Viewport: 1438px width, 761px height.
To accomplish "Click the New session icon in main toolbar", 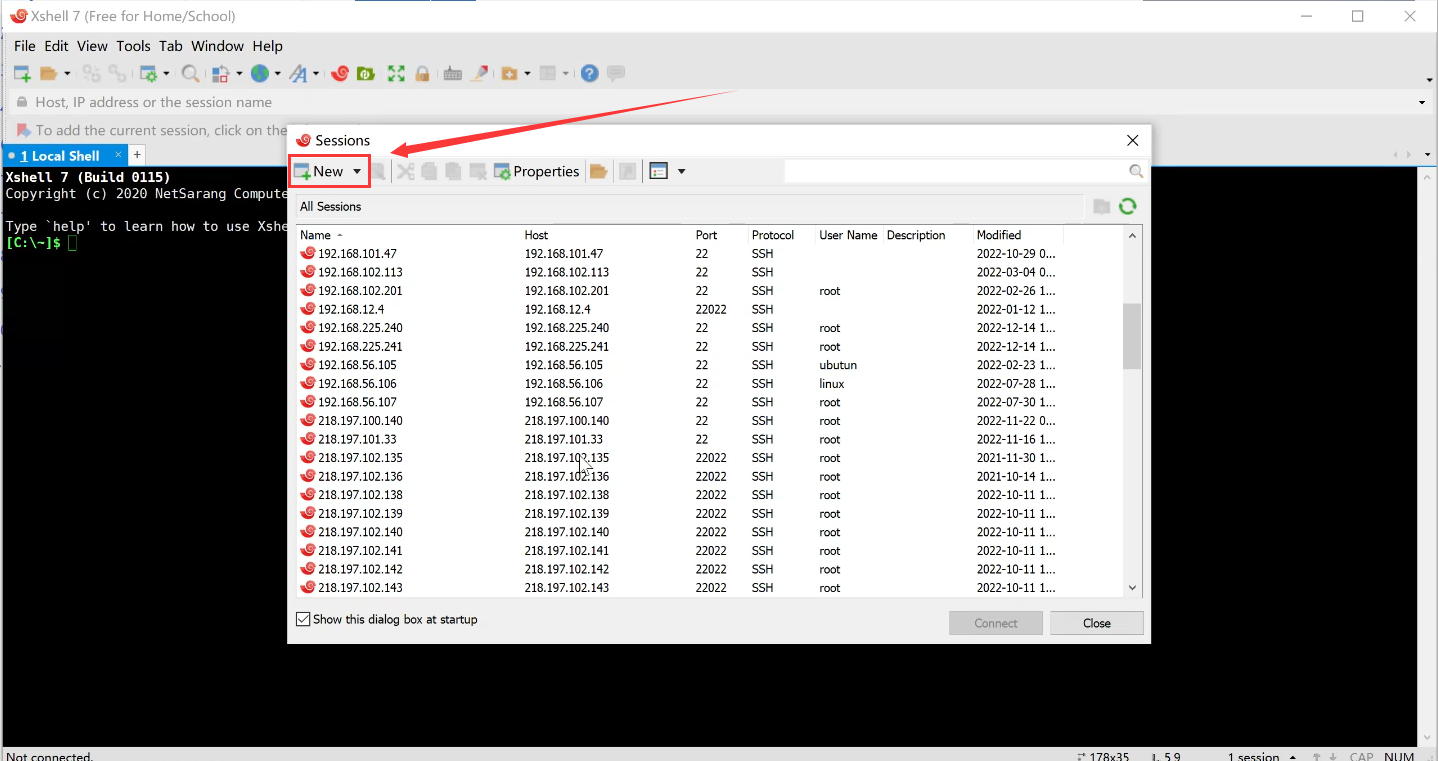I will tap(22, 74).
